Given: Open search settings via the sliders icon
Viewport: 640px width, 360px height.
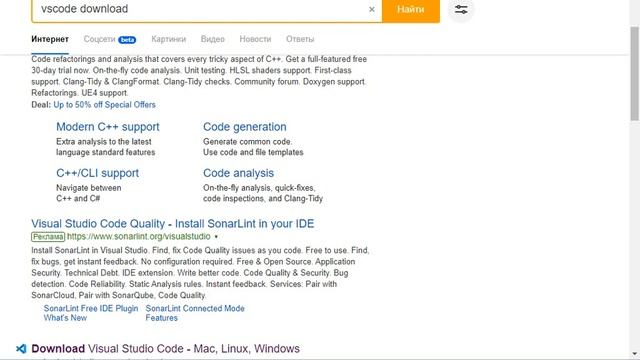Looking at the screenshot, I should pyautogui.click(x=461, y=9).
